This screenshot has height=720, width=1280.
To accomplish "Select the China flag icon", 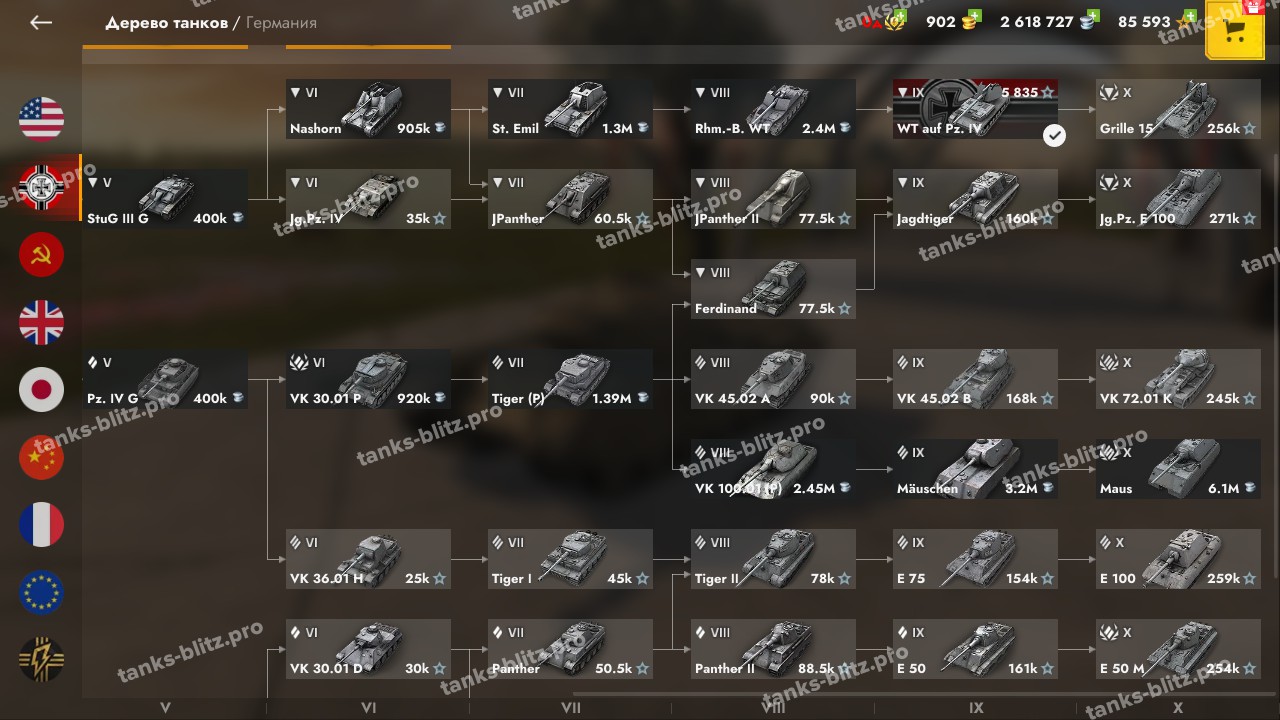I will coord(41,457).
